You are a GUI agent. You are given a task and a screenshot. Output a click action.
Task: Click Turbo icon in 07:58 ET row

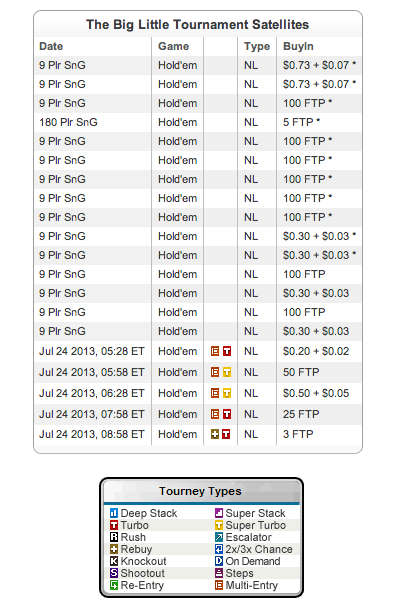227,414
